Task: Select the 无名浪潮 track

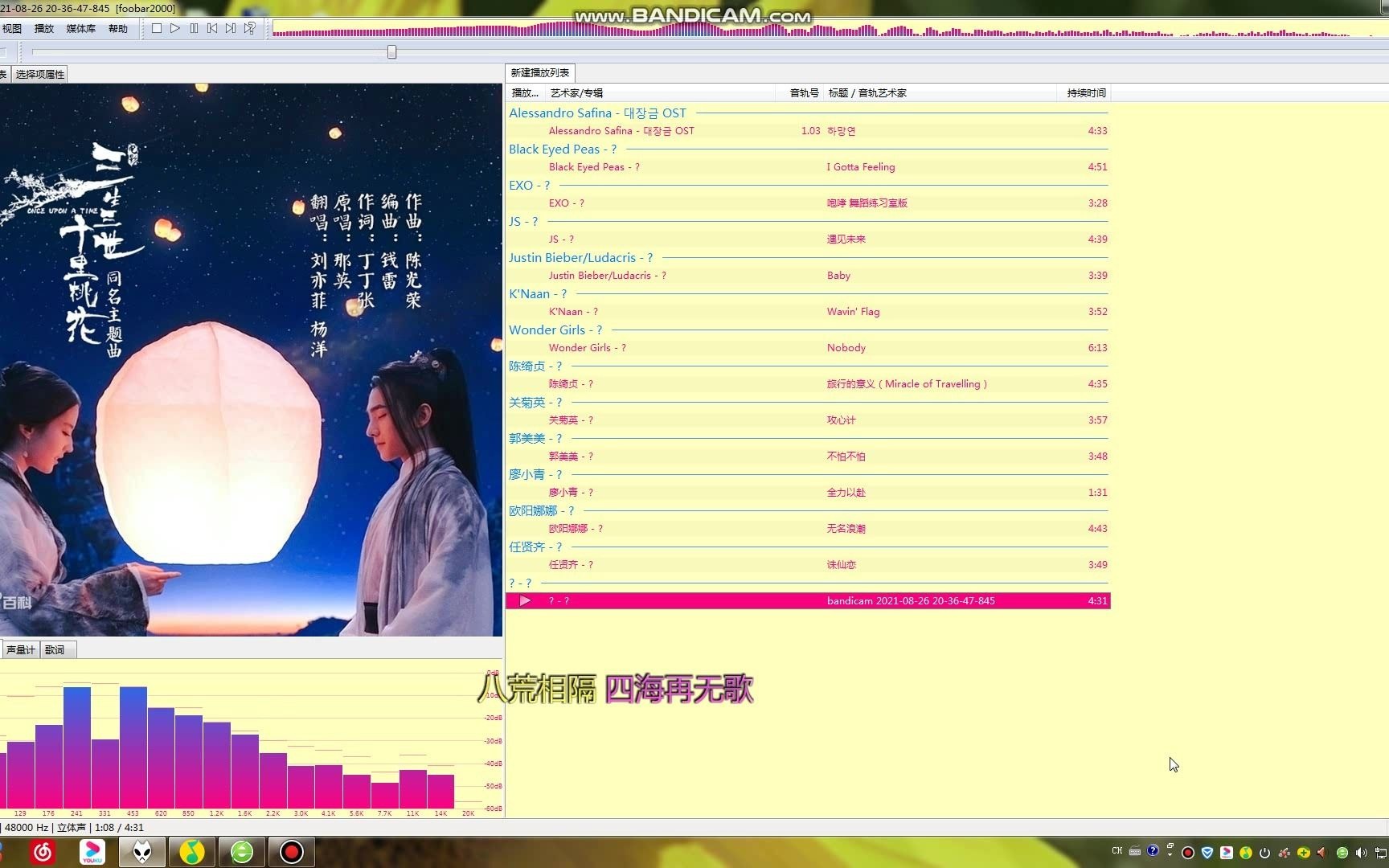Action: (x=808, y=529)
